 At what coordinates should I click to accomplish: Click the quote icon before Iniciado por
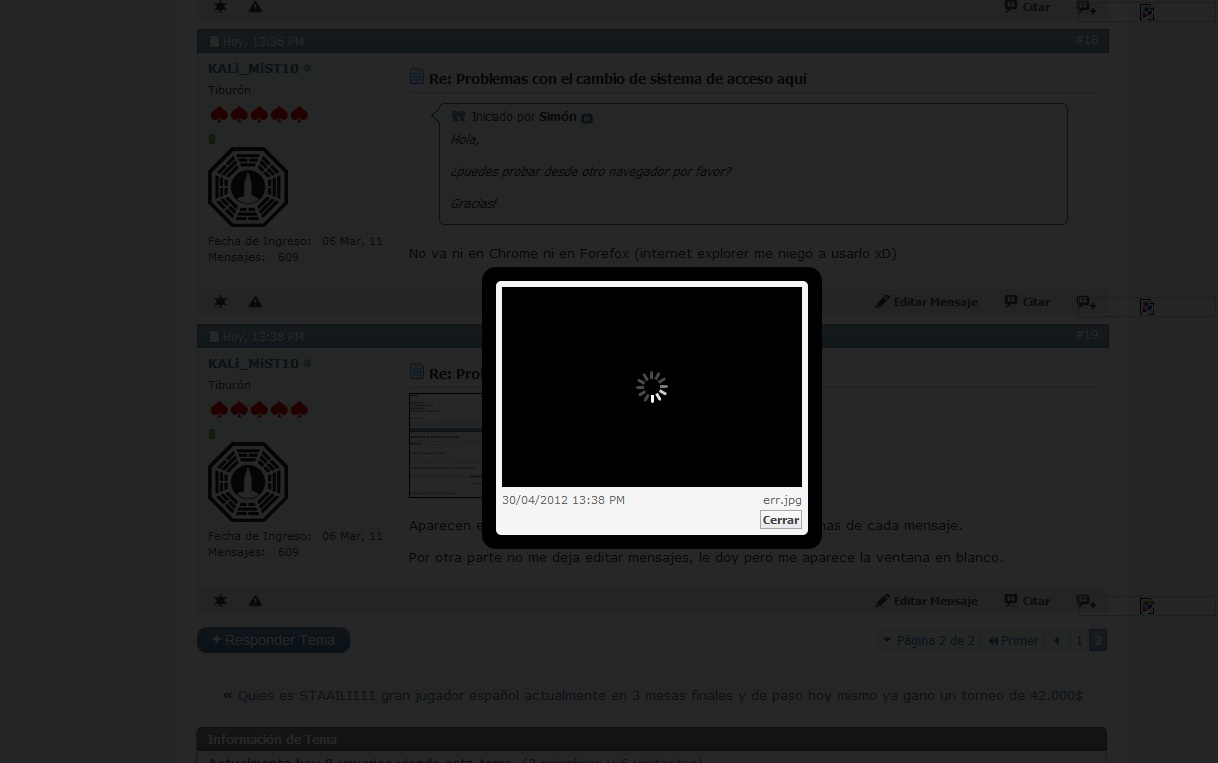(x=459, y=117)
